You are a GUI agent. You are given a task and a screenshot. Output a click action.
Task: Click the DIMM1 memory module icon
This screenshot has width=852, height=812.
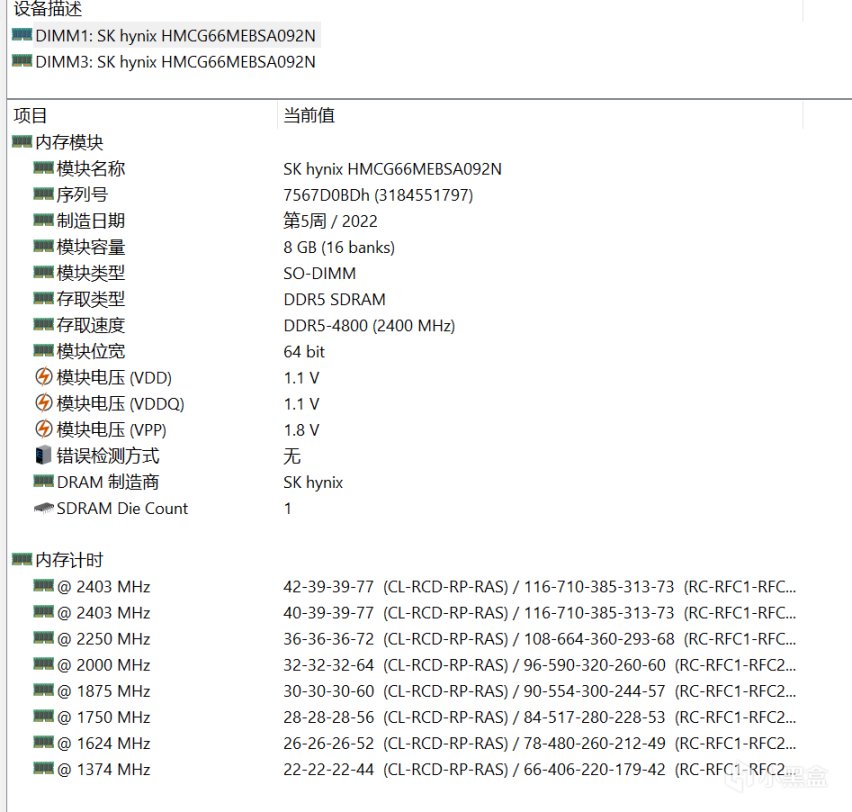(22, 35)
